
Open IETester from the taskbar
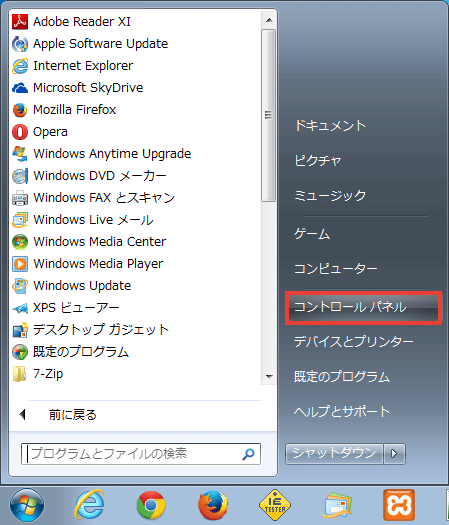pyautogui.click(x=275, y=505)
